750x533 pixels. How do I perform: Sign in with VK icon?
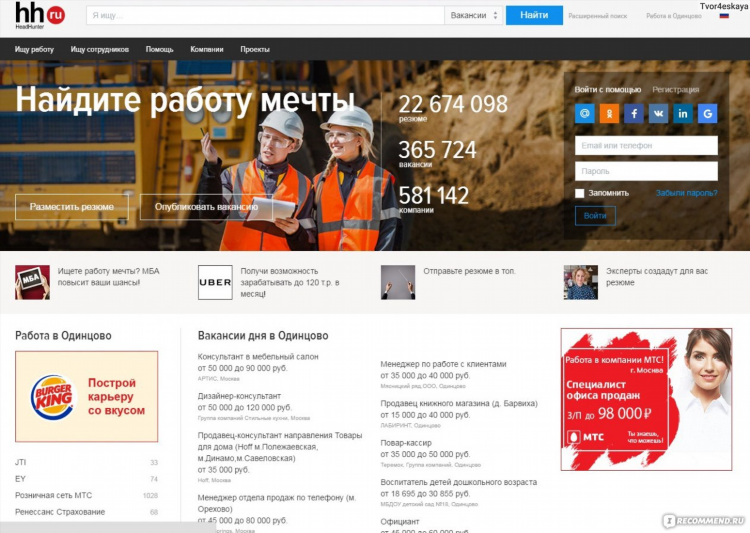click(x=658, y=113)
